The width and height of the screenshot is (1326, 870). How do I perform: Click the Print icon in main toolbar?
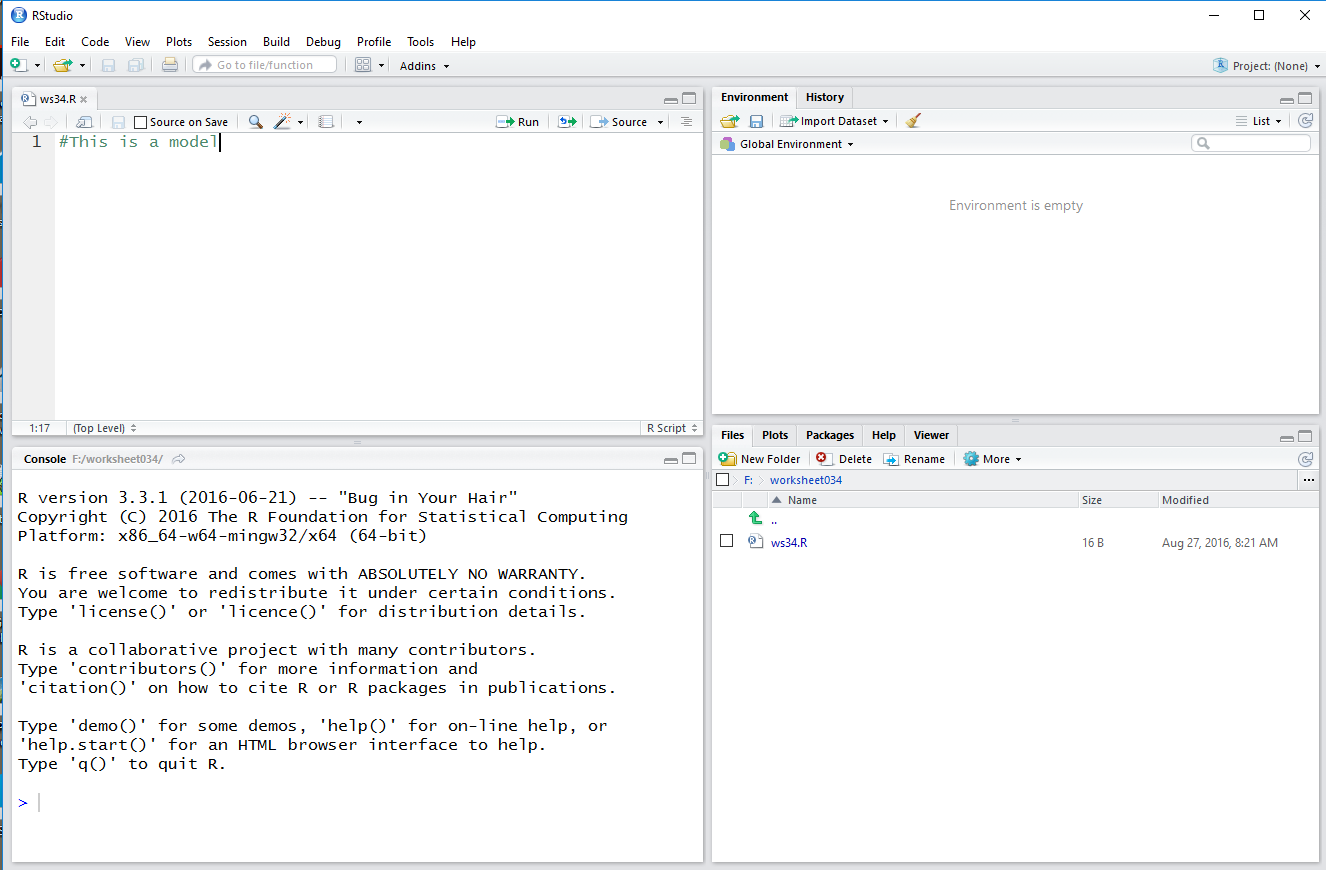point(170,65)
